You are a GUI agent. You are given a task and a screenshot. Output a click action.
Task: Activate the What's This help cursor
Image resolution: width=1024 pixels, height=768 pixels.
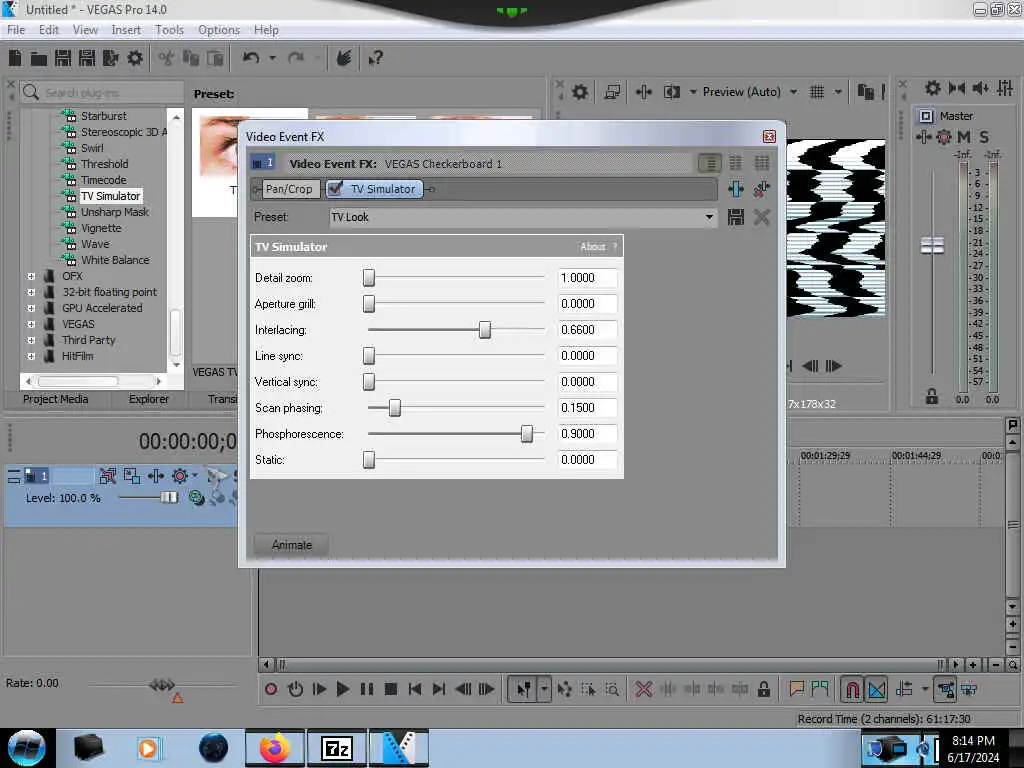coord(376,58)
